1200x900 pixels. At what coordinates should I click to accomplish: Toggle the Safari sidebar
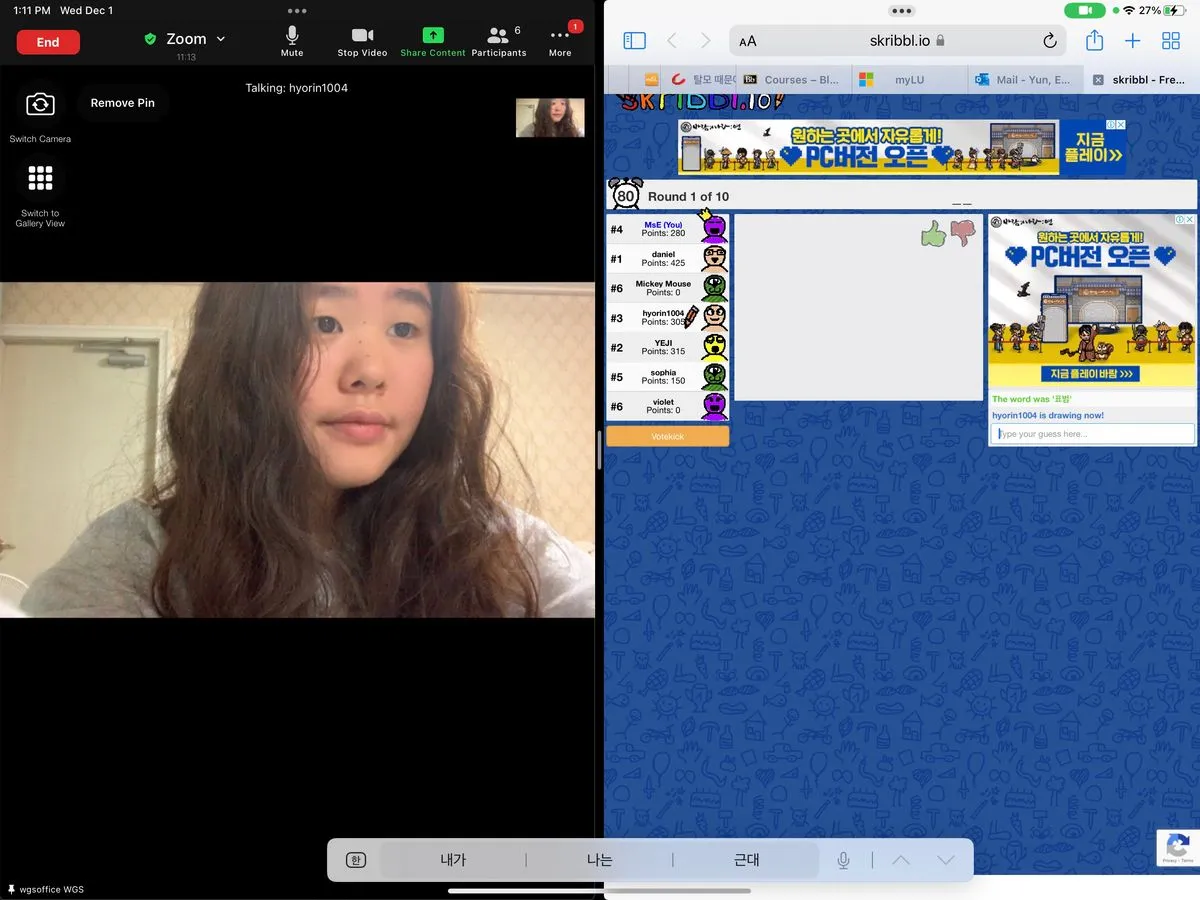click(635, 41)
